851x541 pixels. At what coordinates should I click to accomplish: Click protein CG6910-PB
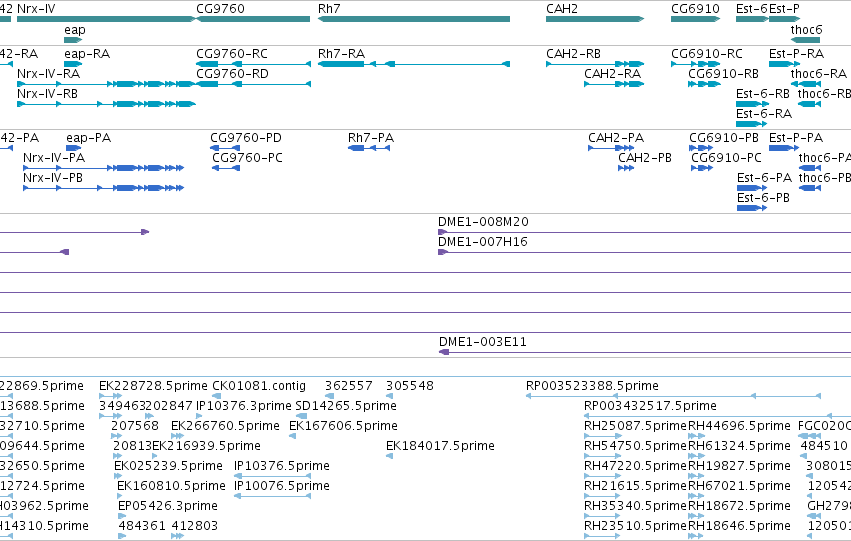pos(701,148)
